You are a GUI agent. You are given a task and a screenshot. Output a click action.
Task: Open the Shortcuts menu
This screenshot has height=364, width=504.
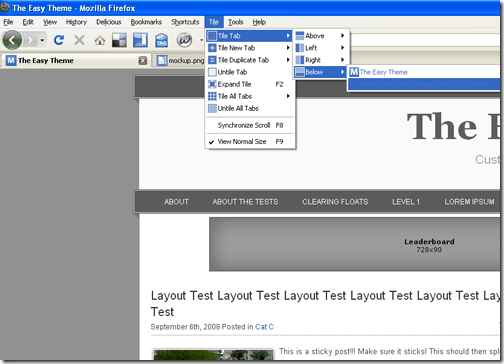[185, 22]
